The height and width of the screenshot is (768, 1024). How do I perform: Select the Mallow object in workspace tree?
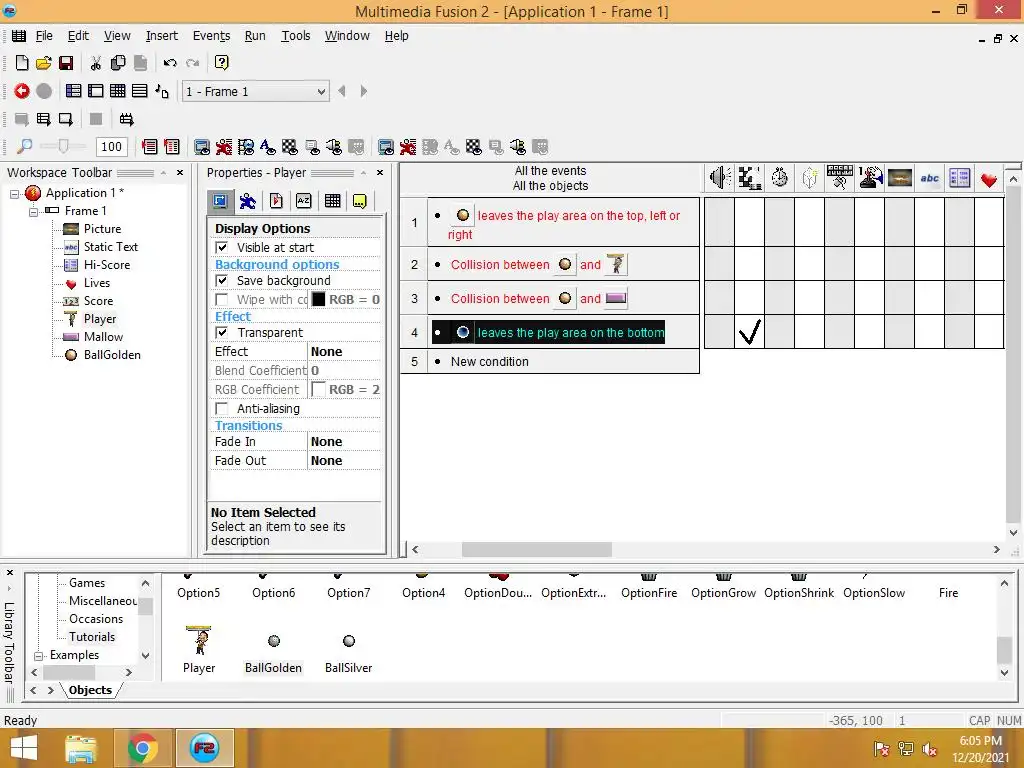point(103,337)
